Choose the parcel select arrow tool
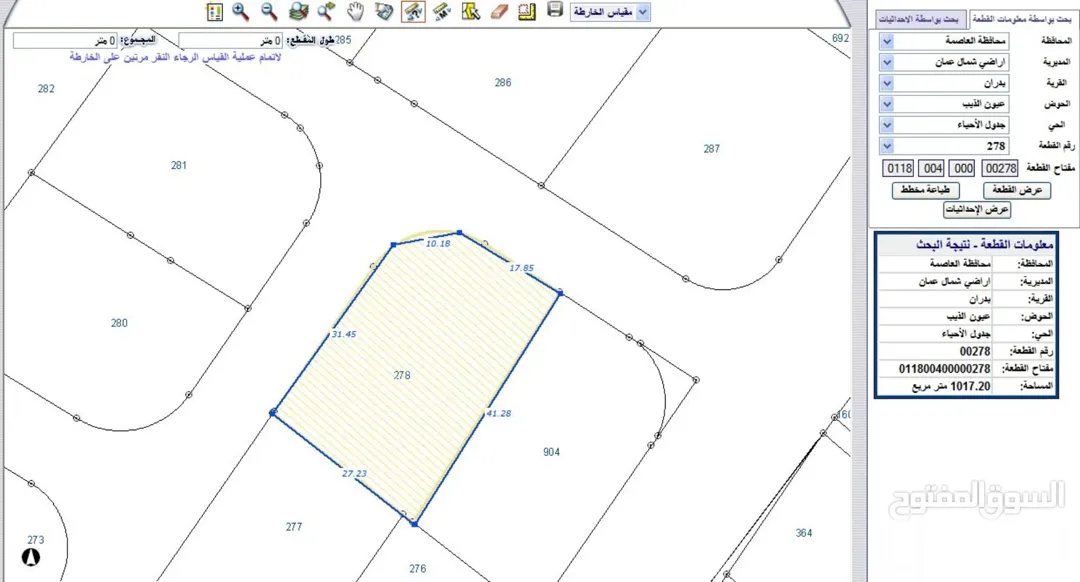The image size is (1080, 582). 470,11
